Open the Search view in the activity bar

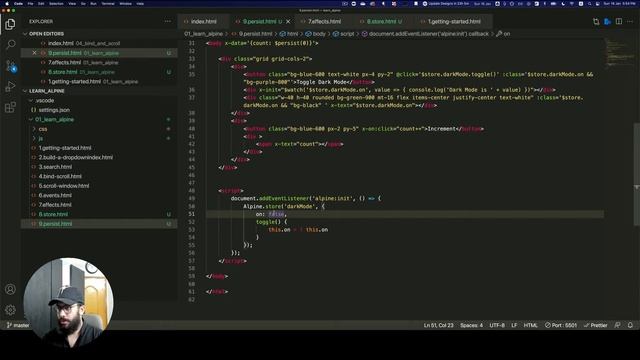[x=10, y=44]
